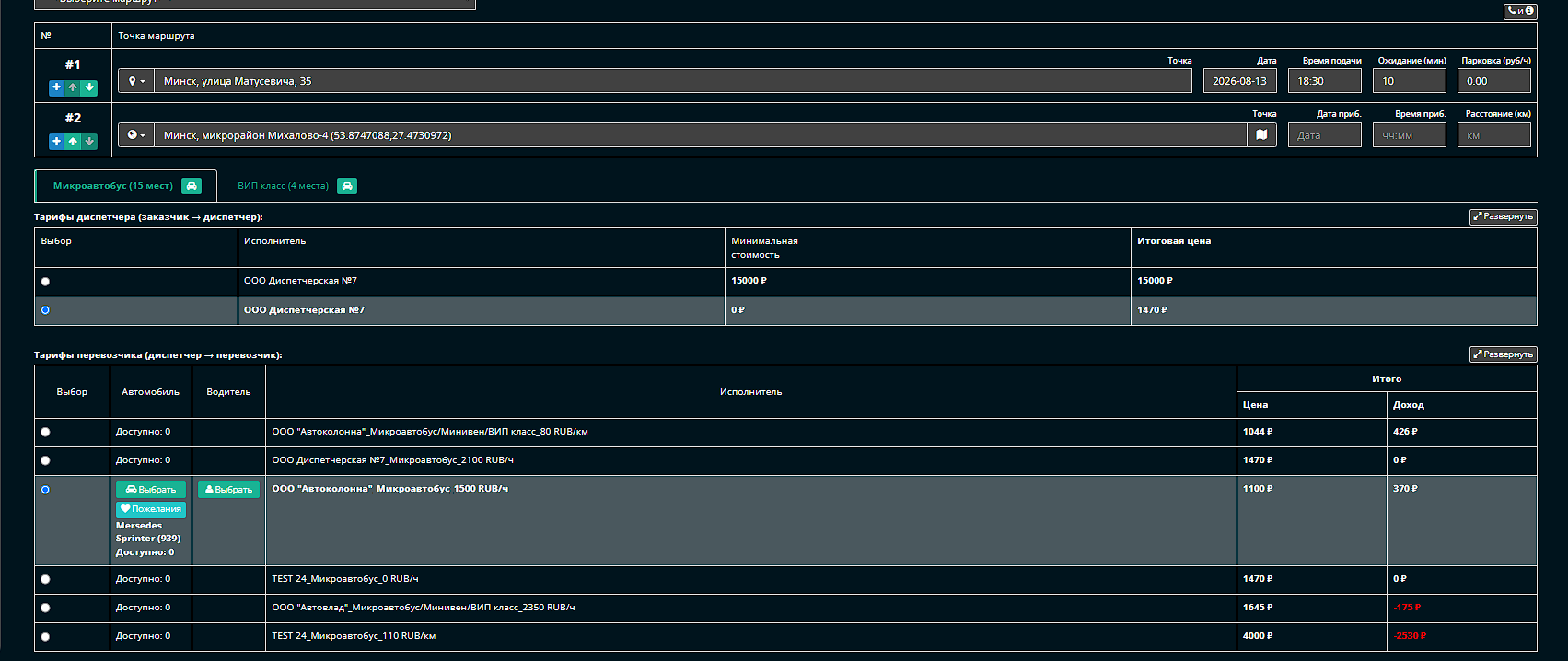Add a route point after point #2
Screen dimensions: 1568x661
coord(56,142)
